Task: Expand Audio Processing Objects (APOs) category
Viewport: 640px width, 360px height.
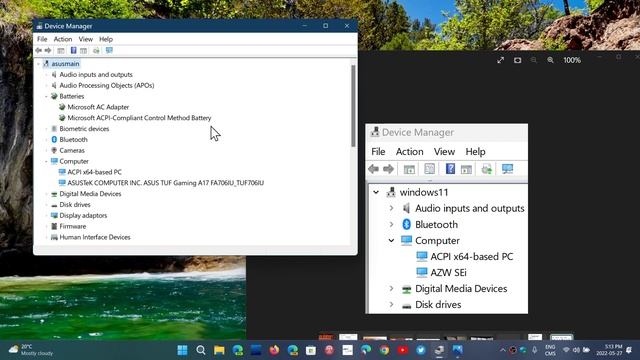Action: 47,85
